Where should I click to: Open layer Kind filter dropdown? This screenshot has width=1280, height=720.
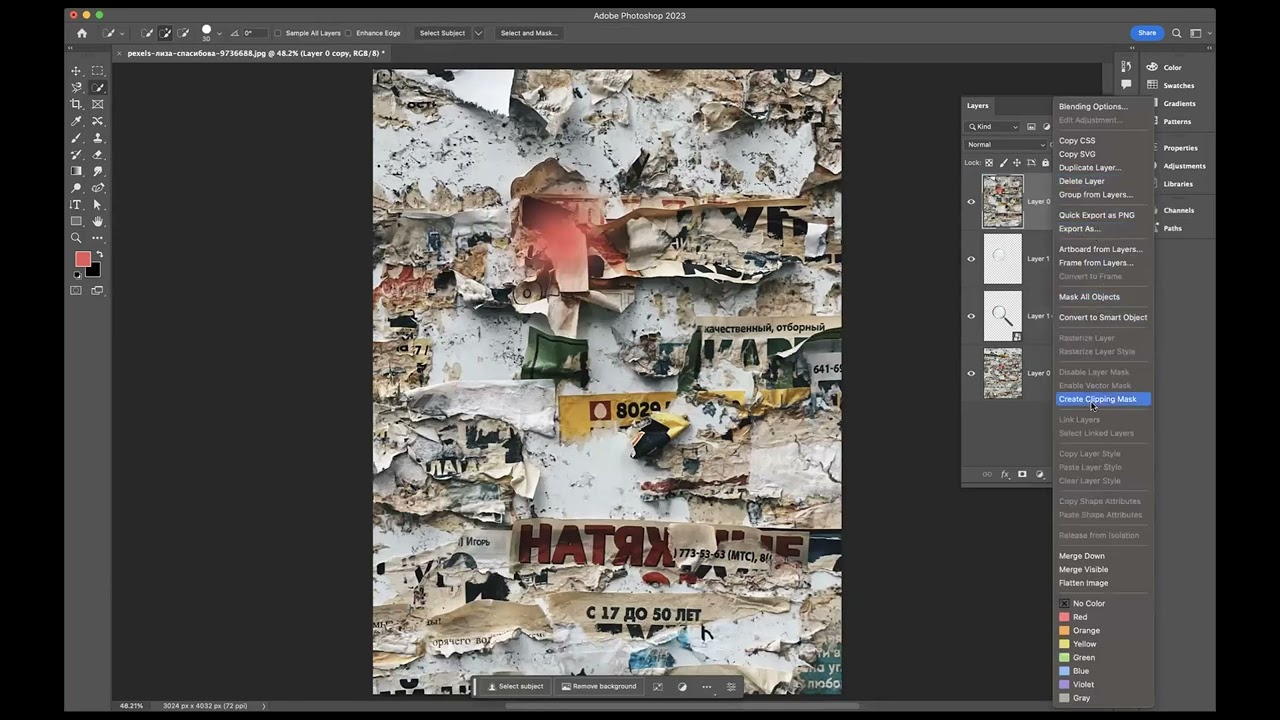tap(993, 127)
